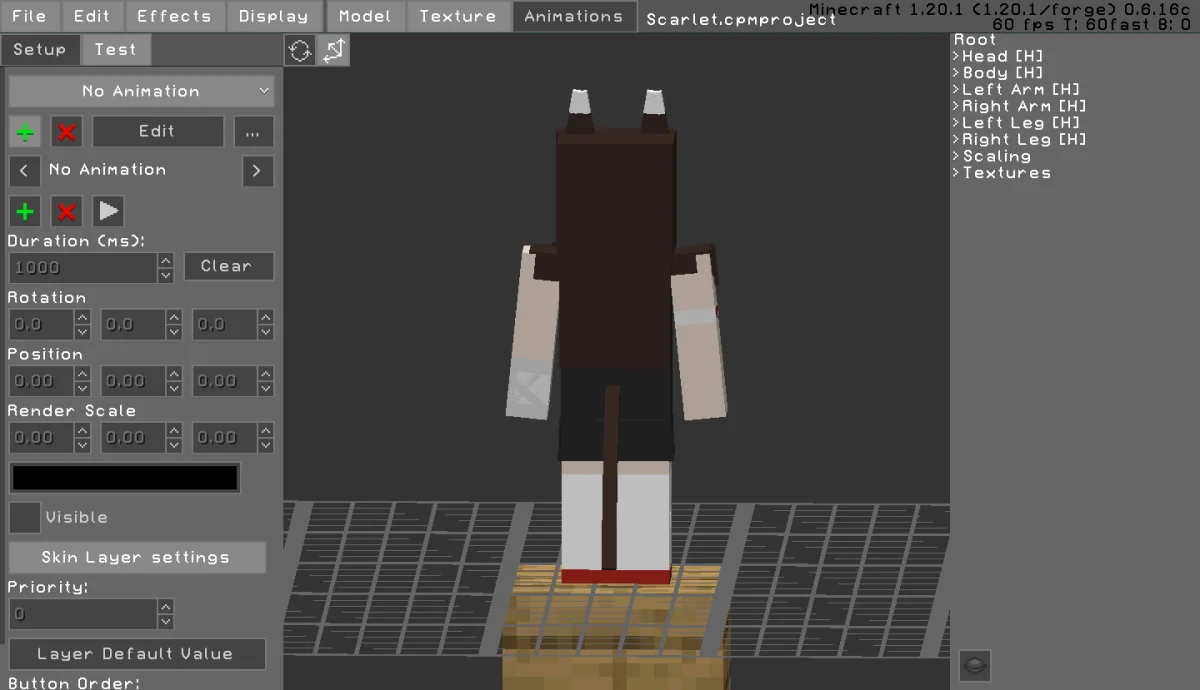Click the Clear button
The image size is (1200, 690).
(229, 267)
